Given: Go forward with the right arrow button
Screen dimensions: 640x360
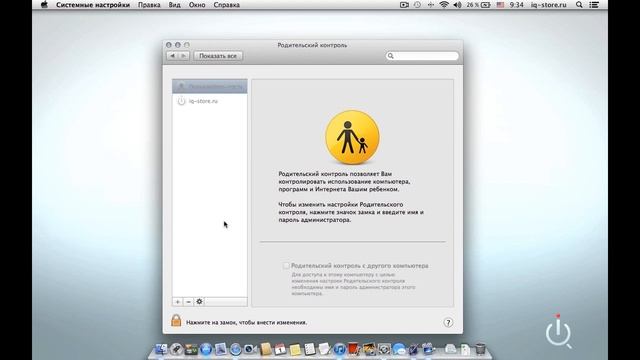Looking at the screenshot, I should 184,56.
